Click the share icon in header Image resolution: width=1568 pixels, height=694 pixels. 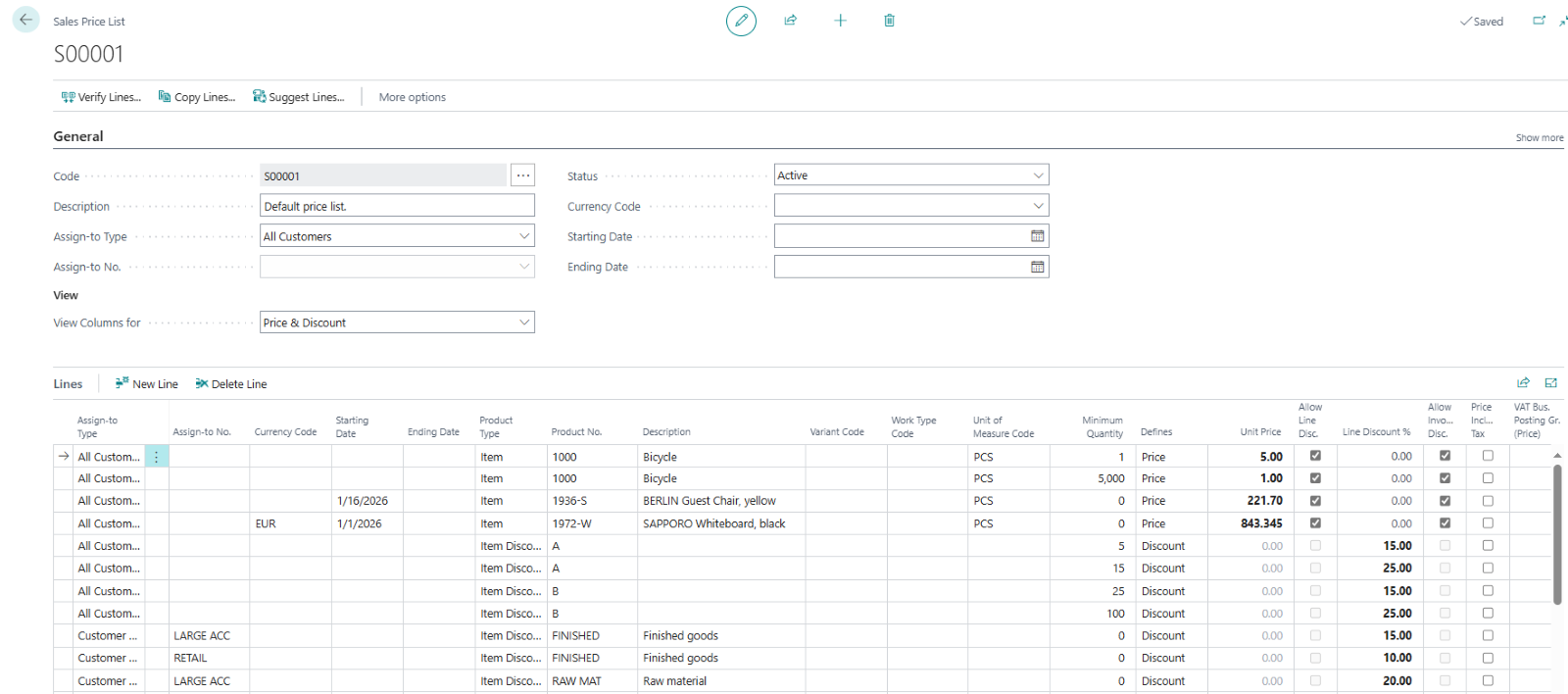(x=791, y=21)
